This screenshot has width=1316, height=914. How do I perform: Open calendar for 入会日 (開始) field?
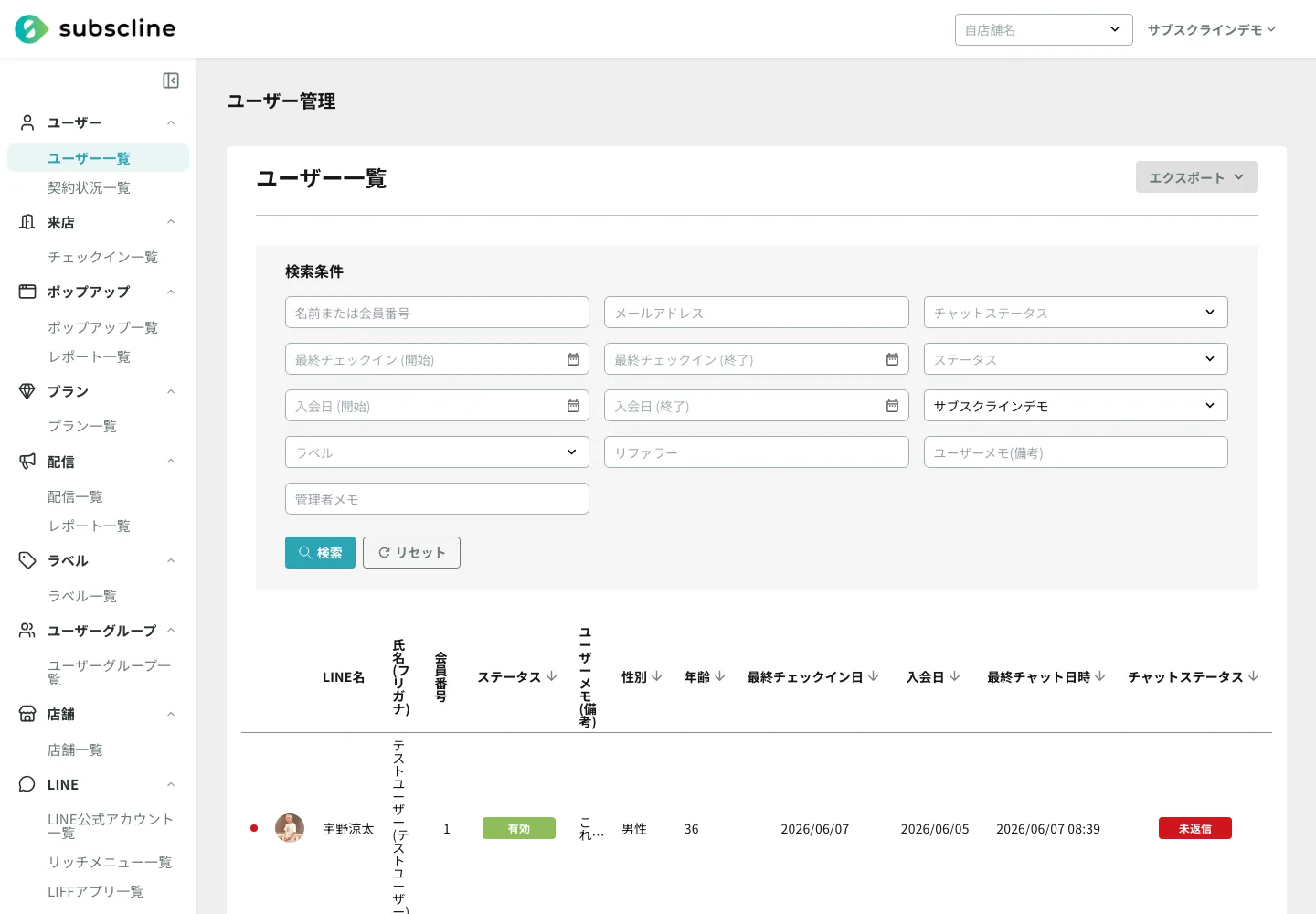pos(573,406)
